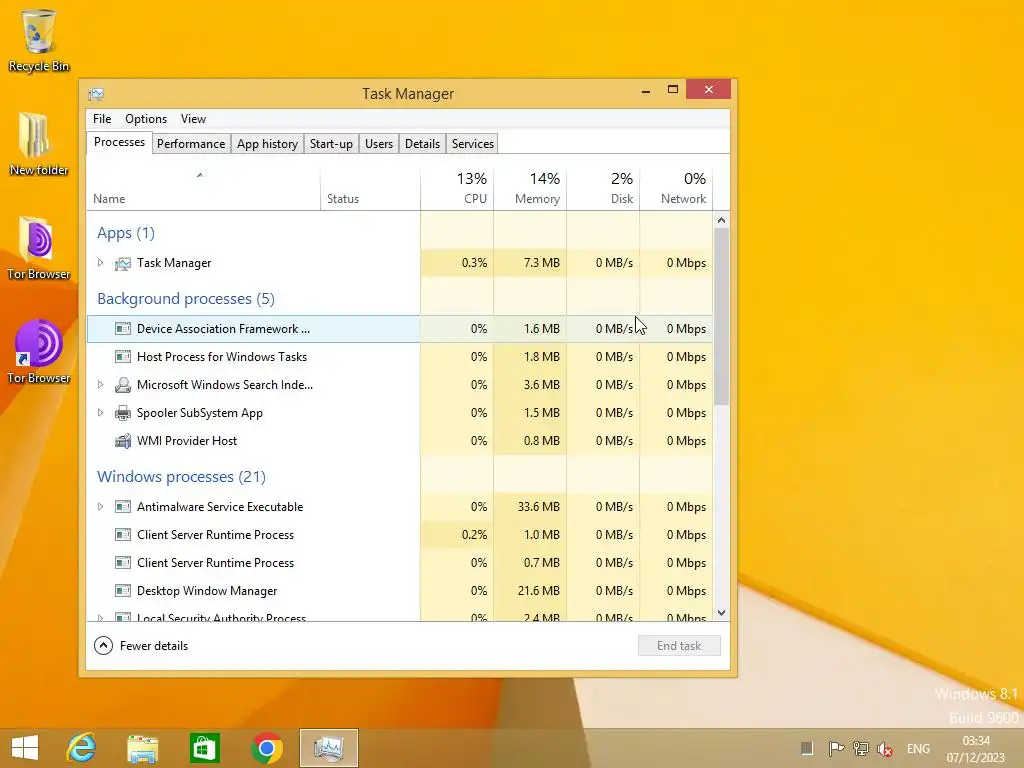Open the View menu
The width and height of the screenshot is (1024, 768).
[x=193, y=119]
